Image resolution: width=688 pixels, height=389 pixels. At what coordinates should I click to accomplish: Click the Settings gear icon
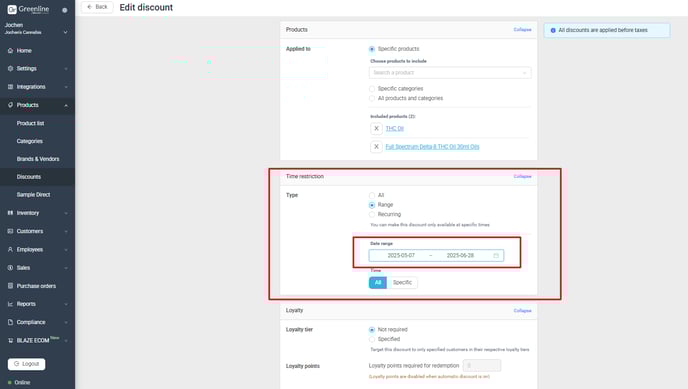[10, 68]
